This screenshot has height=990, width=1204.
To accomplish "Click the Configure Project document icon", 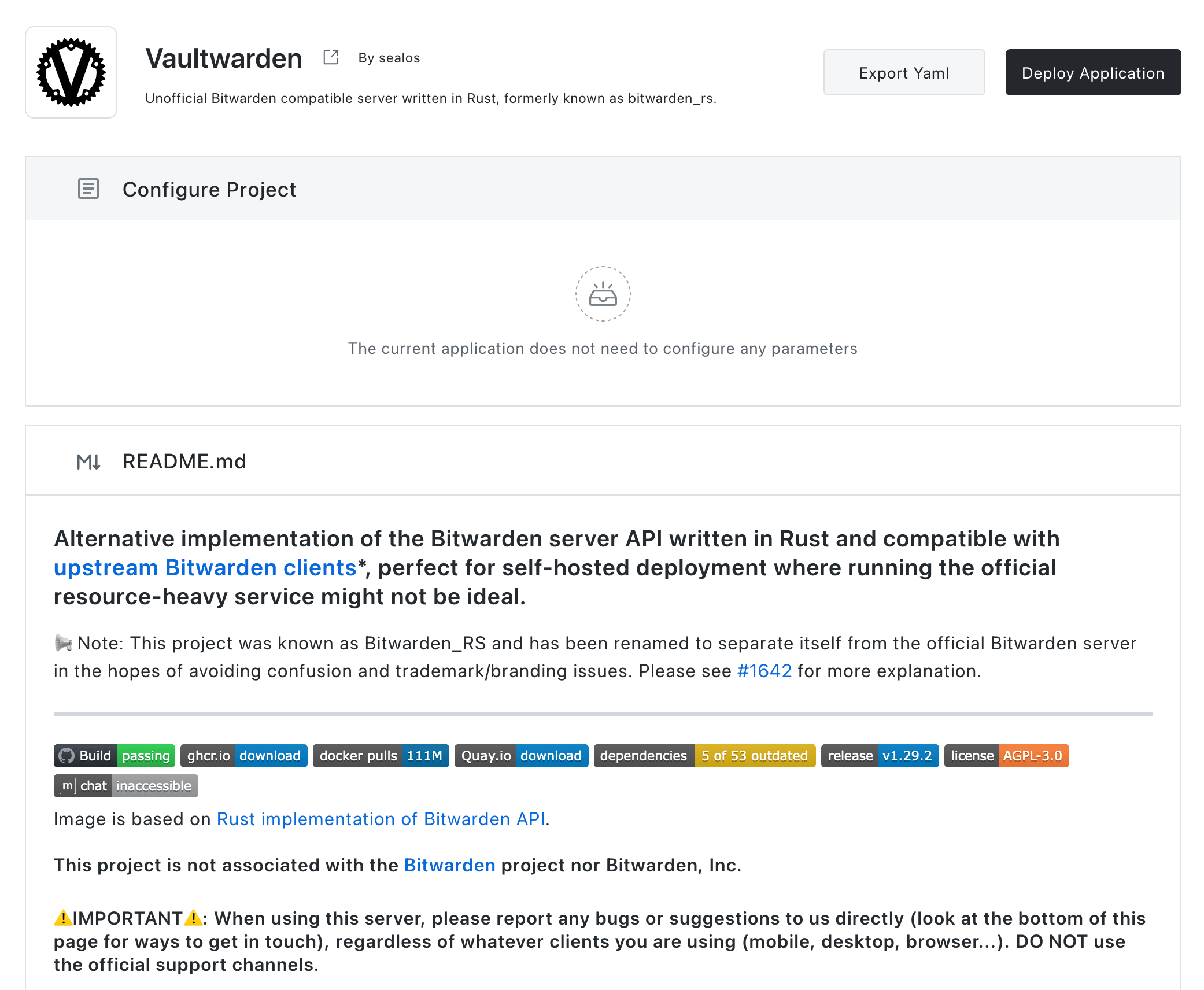I will pos(88,189).
